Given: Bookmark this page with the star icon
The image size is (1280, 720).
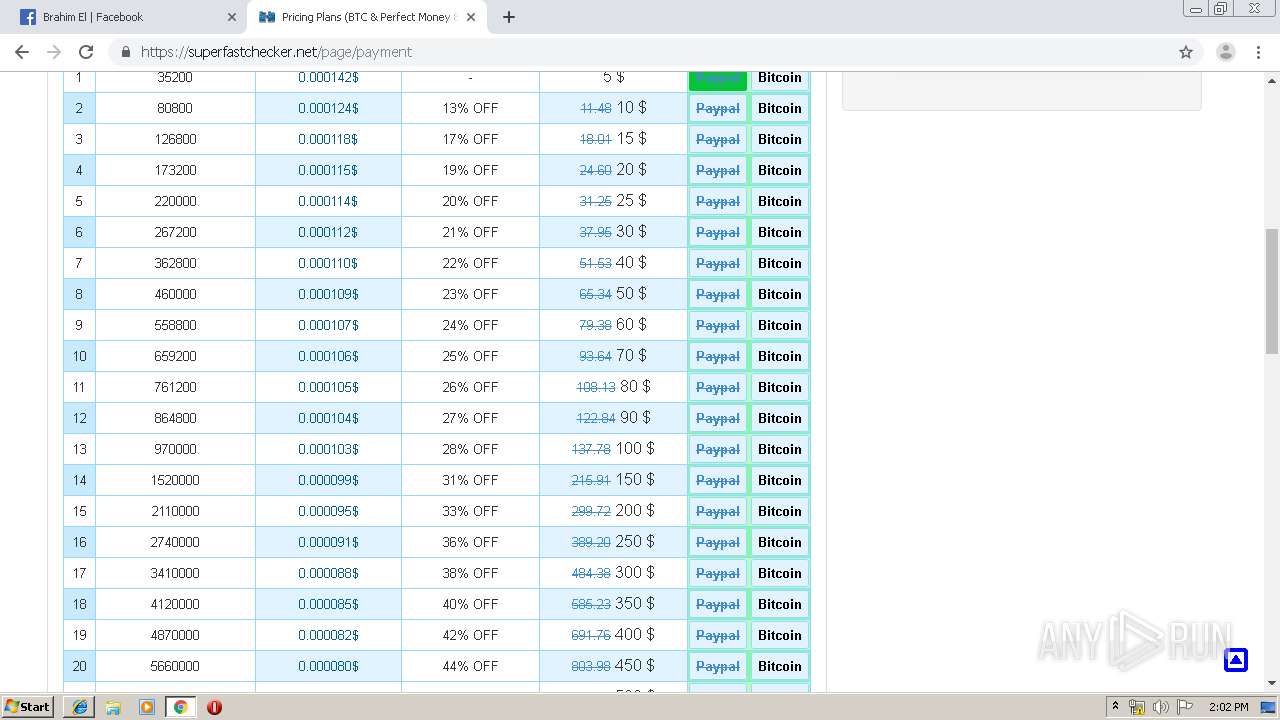Looking at the screenshot, I should 1186,52.
